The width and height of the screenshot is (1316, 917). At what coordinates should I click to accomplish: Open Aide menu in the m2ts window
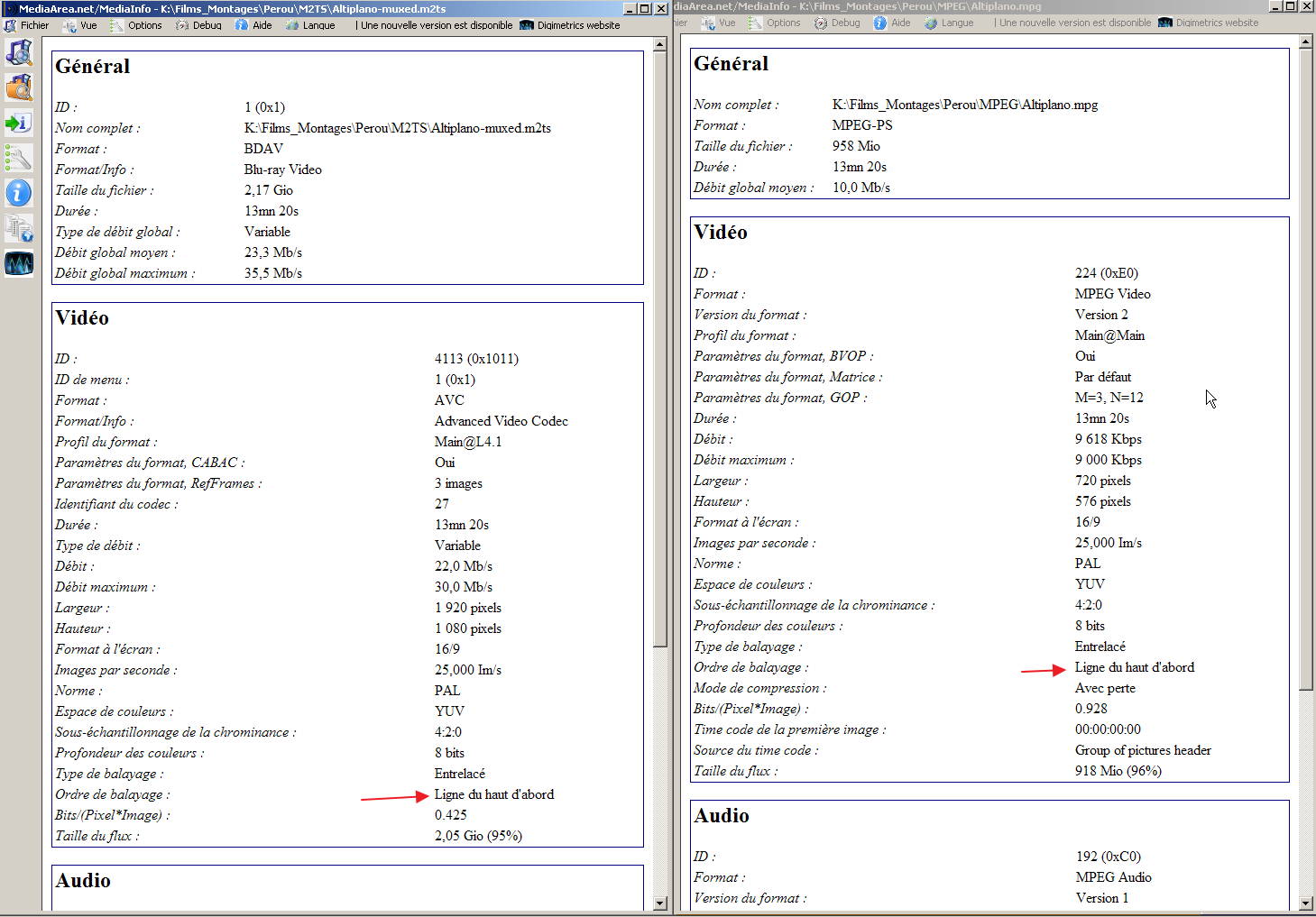click(x=262, y=25)
